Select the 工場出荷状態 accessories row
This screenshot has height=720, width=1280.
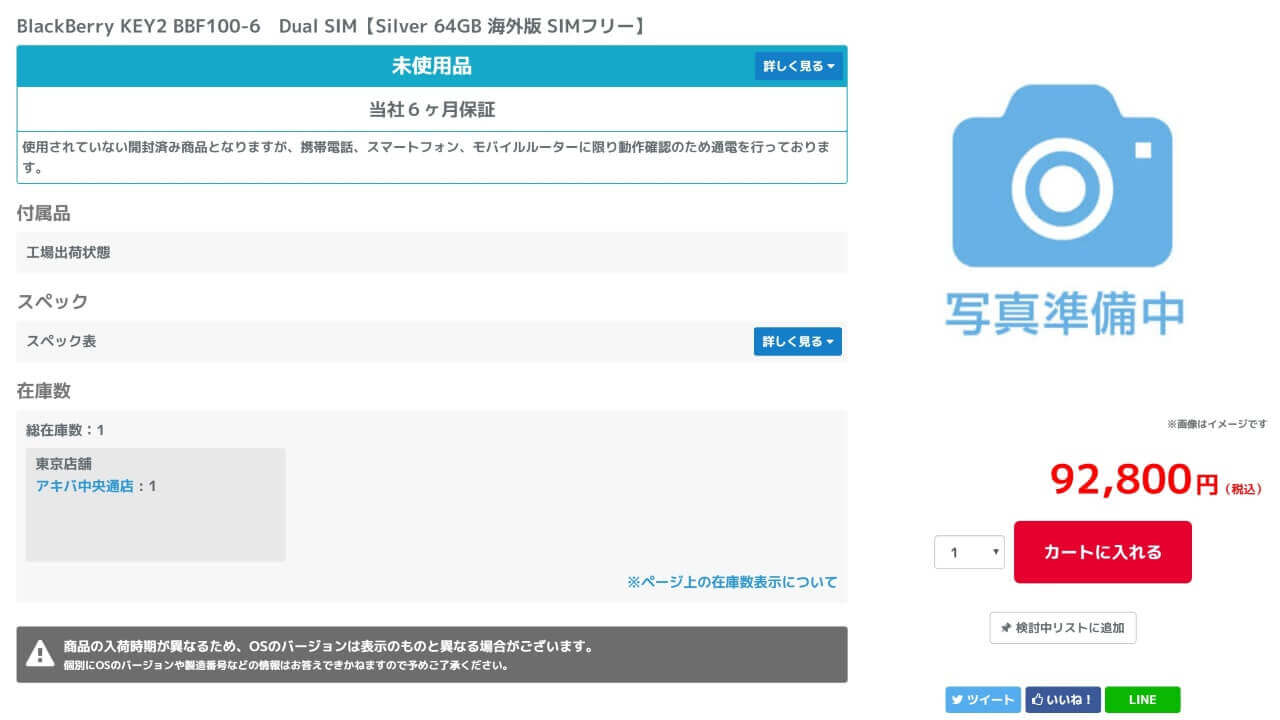(68, 252)
